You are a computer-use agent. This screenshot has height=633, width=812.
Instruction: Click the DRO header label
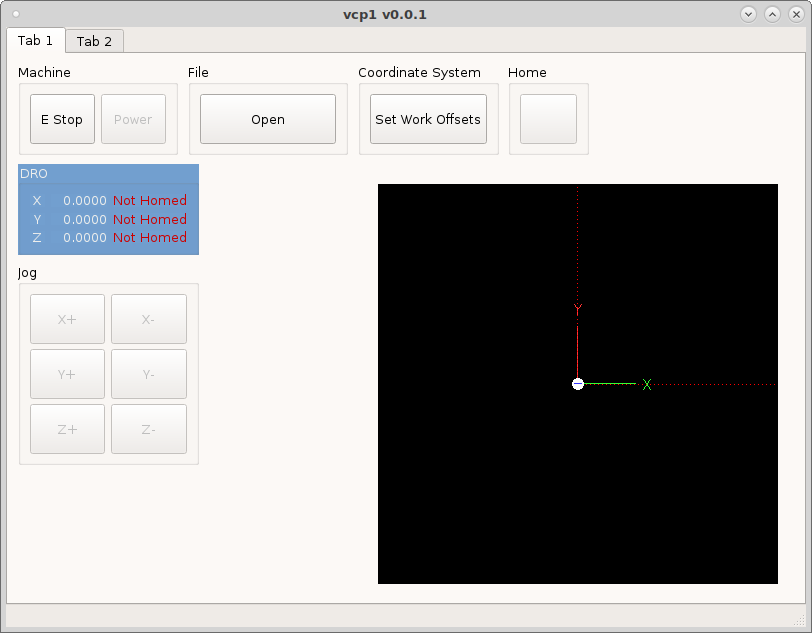(34, 174)
